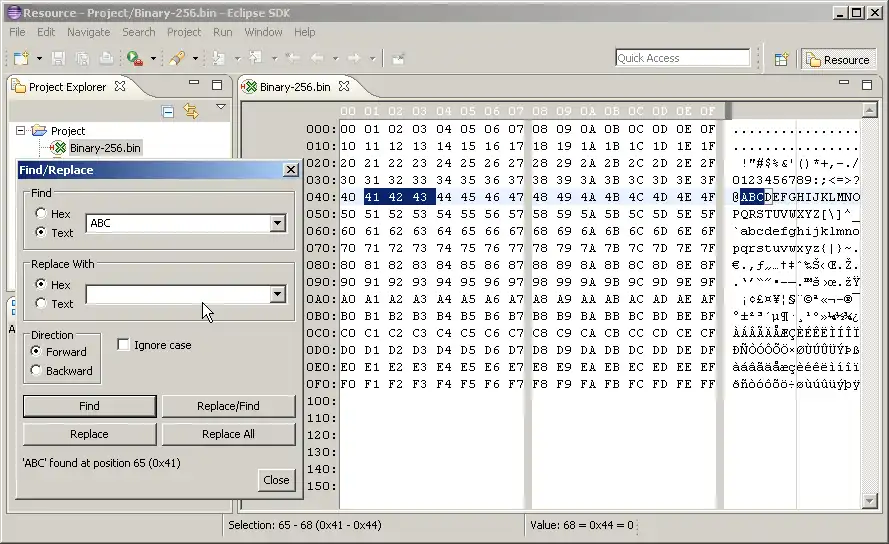Open the Next Annotation dropdown arrow
Viewport: 889px width, 544px height.
(x=237, y=58)
